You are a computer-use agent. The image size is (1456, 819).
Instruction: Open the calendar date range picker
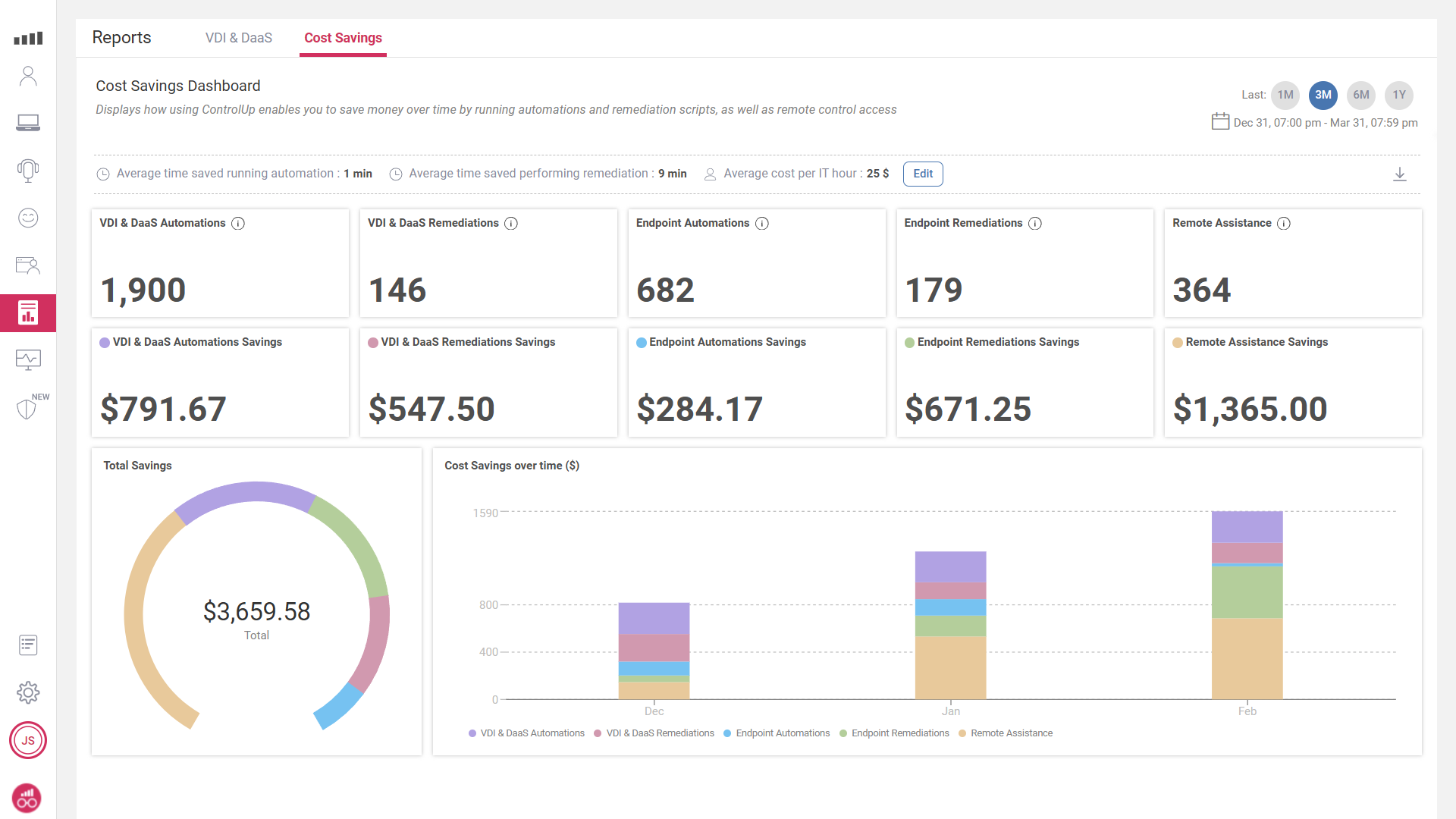1220,121
